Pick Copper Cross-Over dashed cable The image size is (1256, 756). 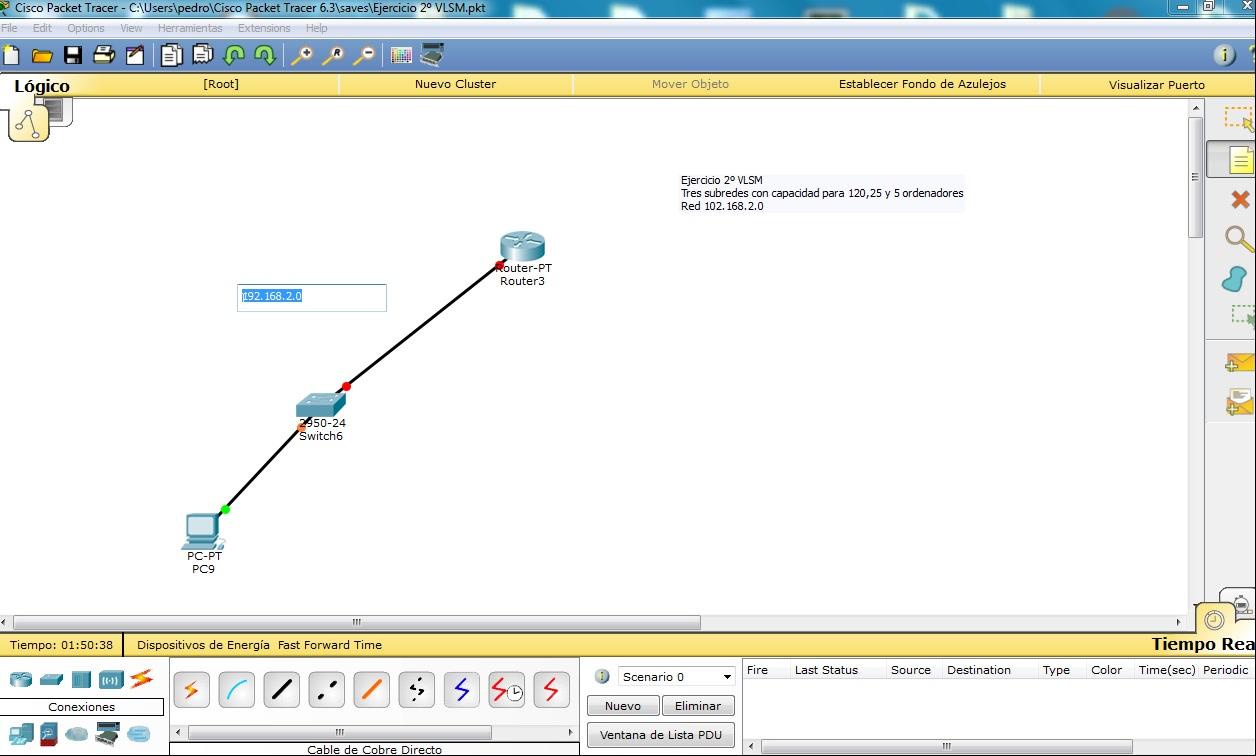tap(326, 690)
